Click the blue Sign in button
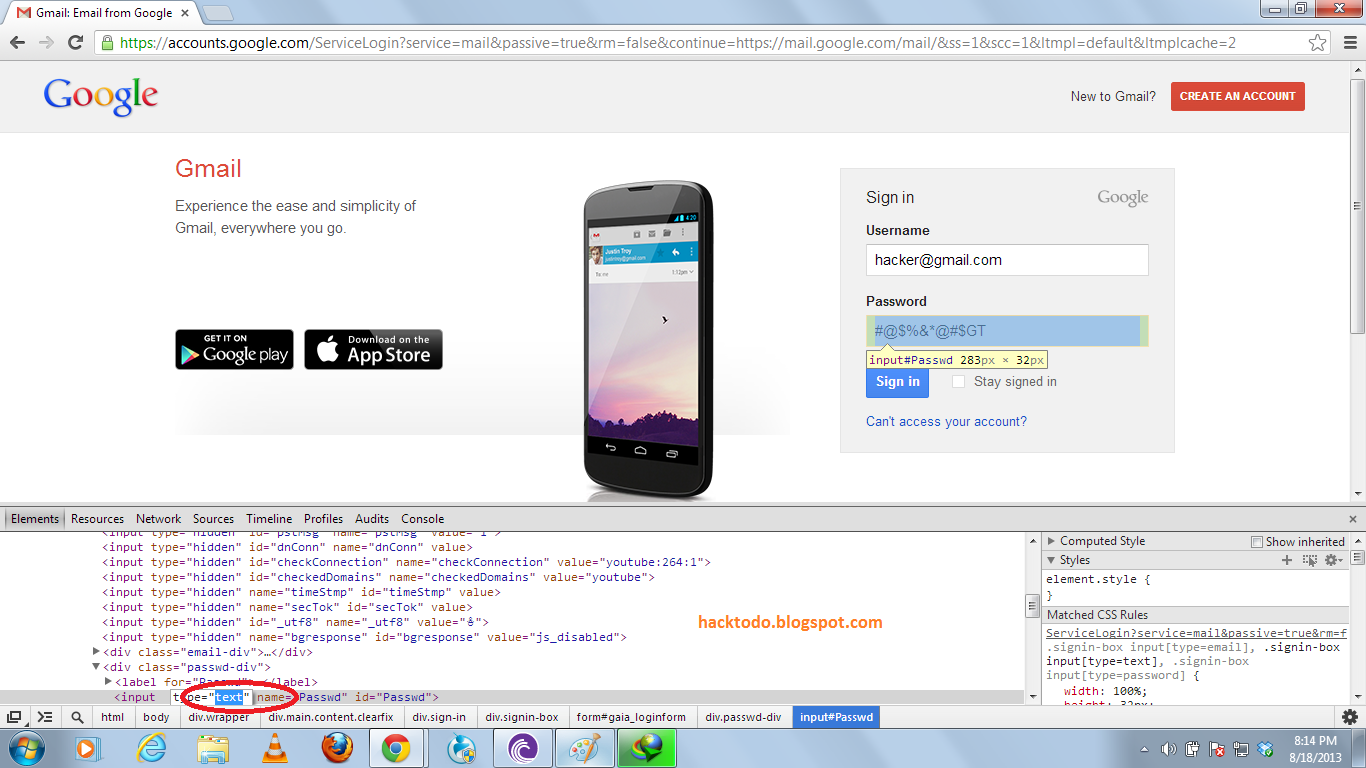Screen dimensions: 1366x768 click(x=897, y=382)
